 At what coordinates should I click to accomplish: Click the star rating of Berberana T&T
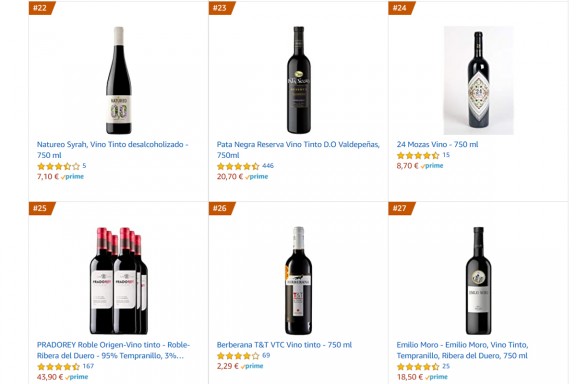point(238,356)
